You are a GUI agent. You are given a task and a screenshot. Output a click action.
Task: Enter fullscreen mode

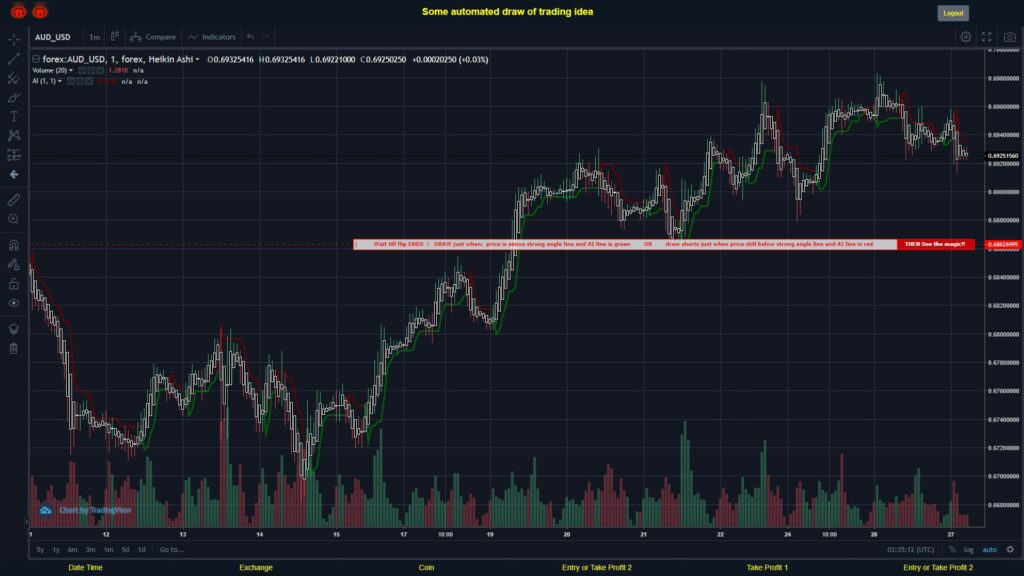(x=987, y=37)
